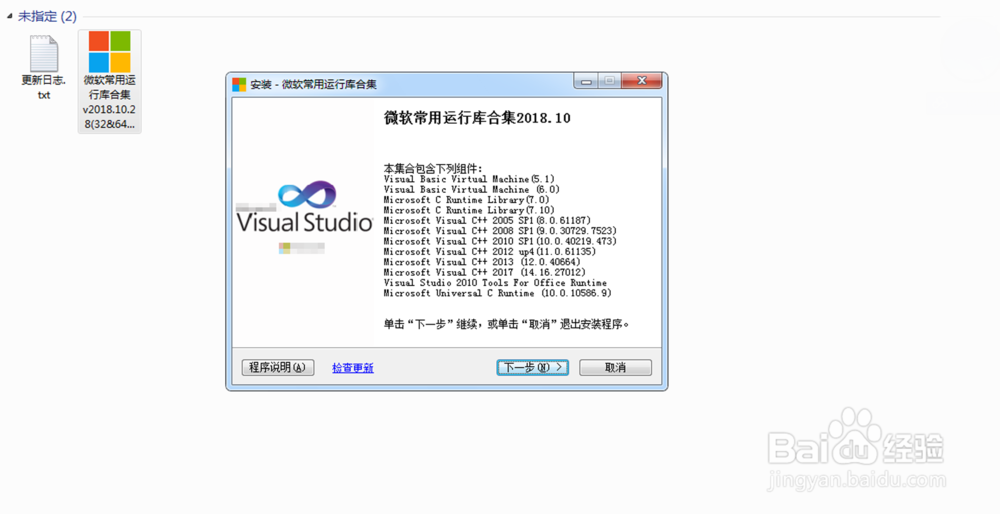This screenshot has height=514, width=1000.
Task: Click the Visual Basic Virtual Machine (6.0) line
Action: pos(471,189)
